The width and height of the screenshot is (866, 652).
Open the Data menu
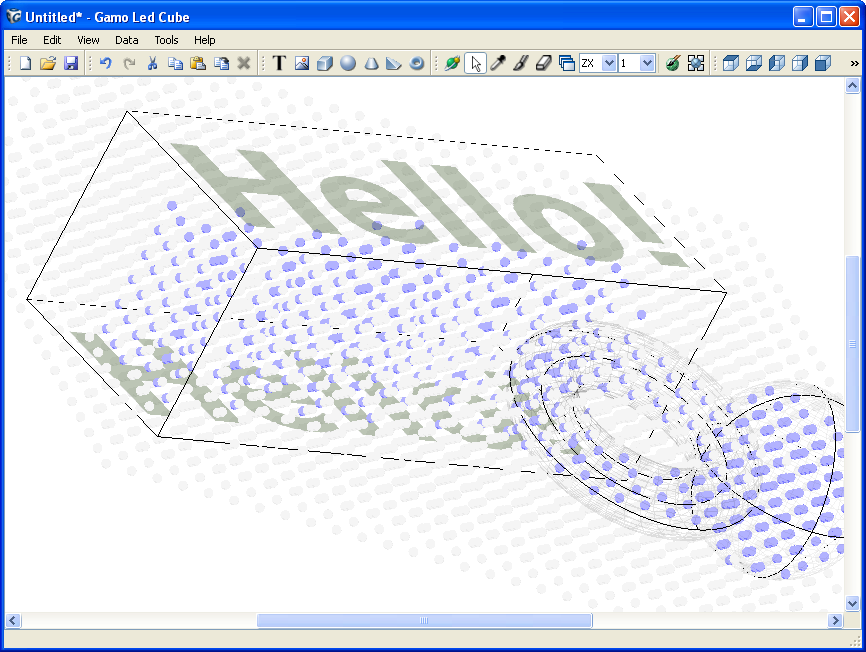pos(127,40)
